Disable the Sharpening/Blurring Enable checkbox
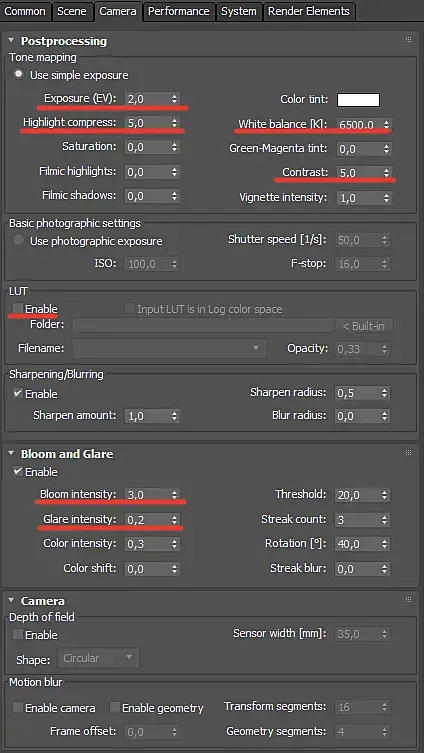This screenshot has width=424, height=753. (x=18, y=393)
